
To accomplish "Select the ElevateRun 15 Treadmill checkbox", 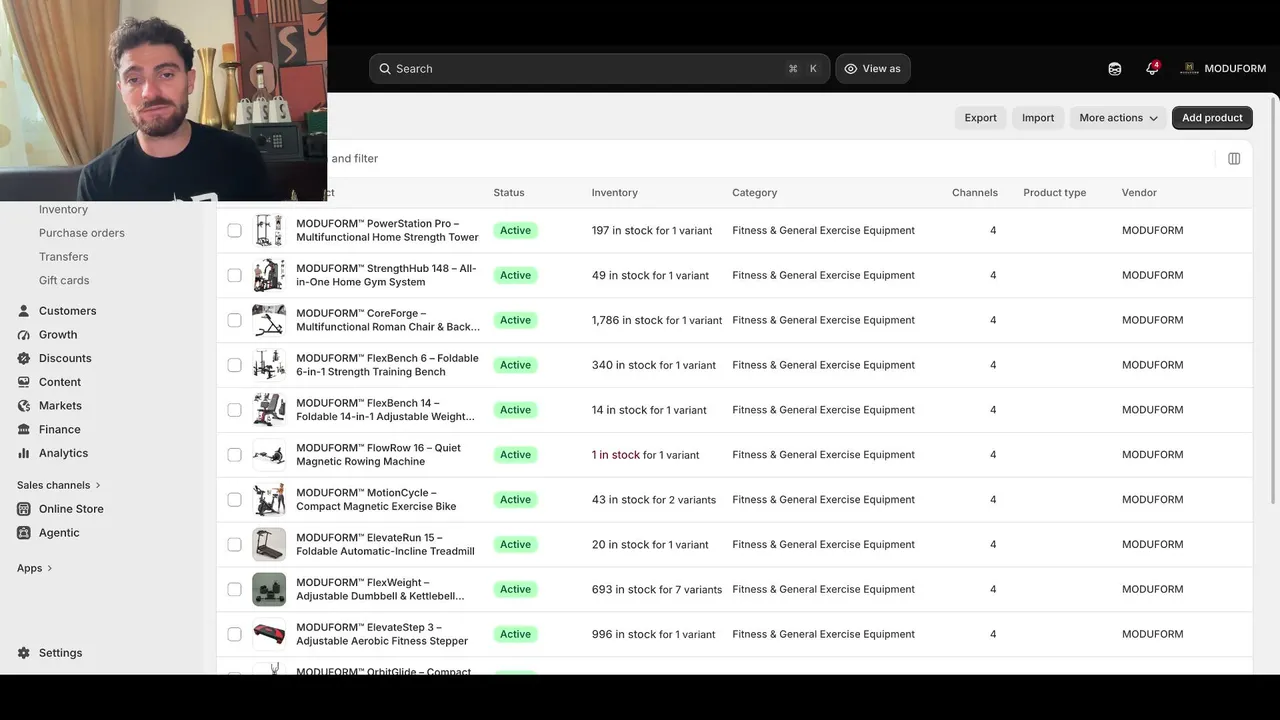I will [x=234, y=545].
